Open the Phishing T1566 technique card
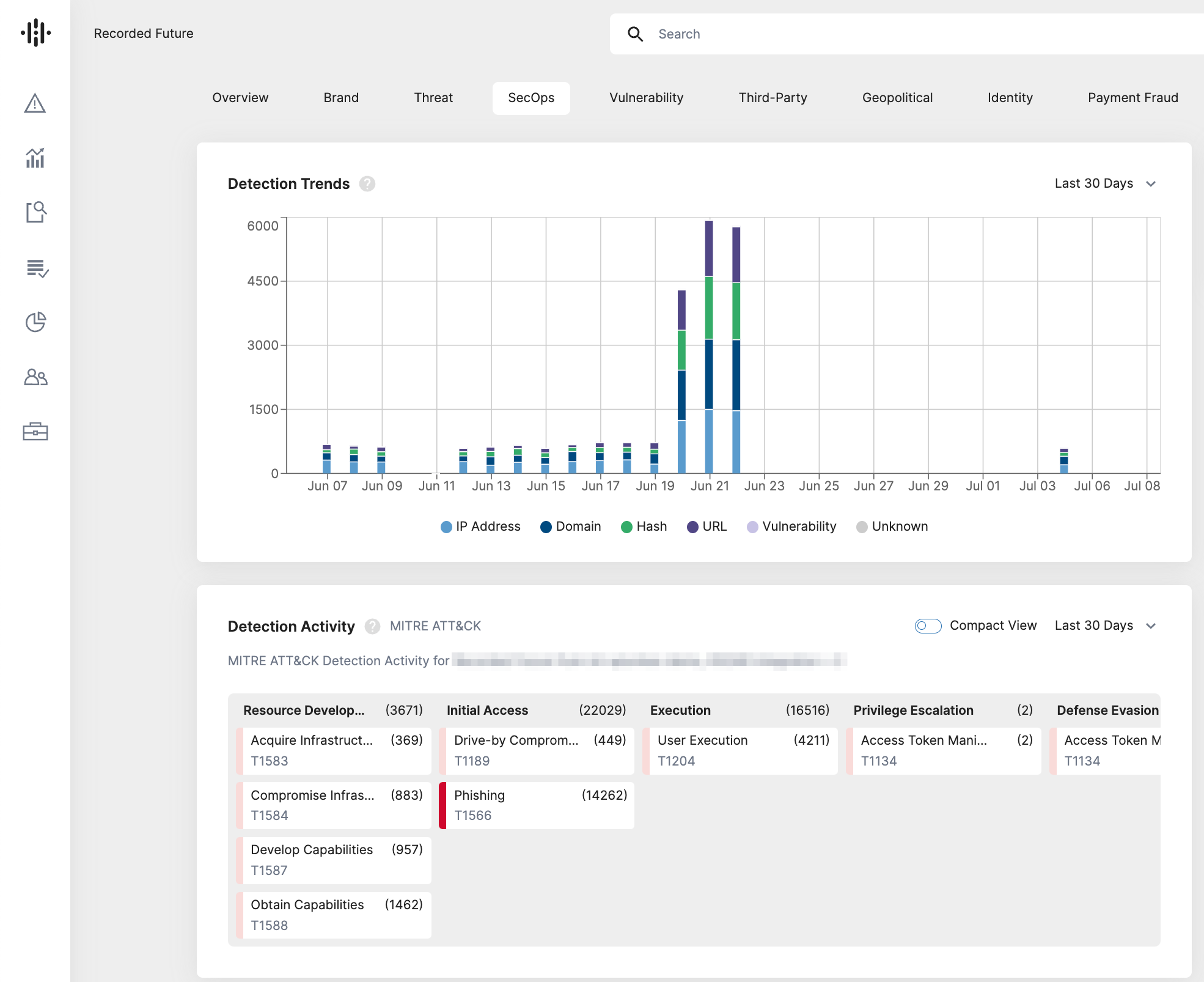 (537, 805)
